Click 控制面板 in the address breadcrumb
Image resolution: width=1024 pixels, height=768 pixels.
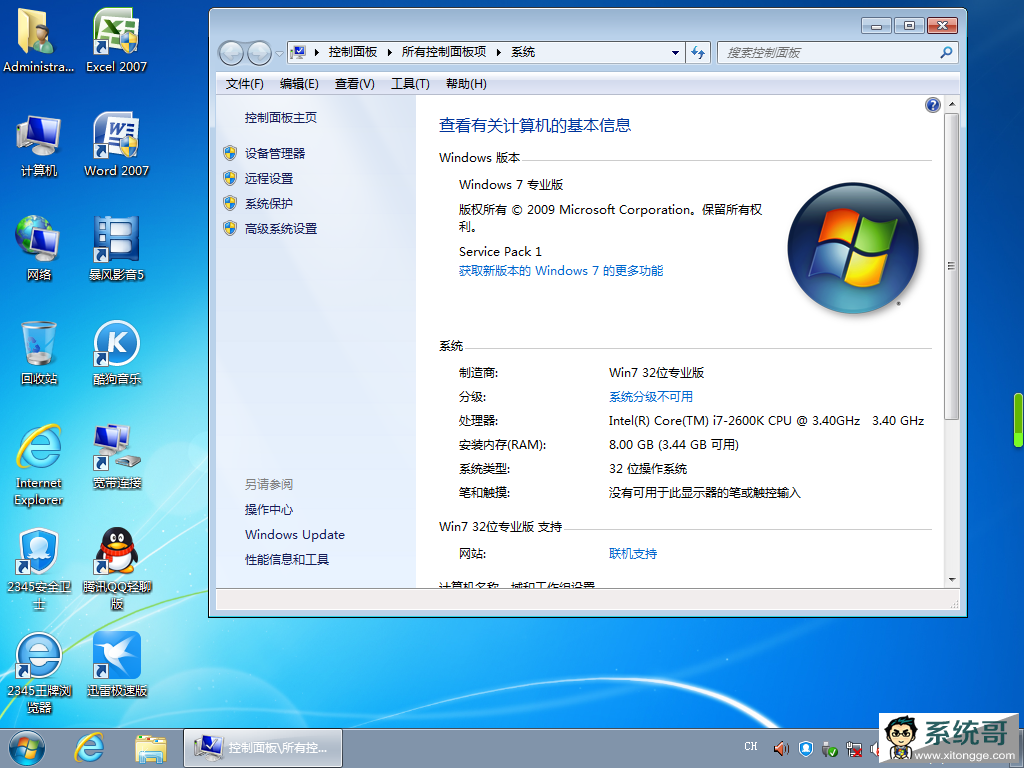[x=353, y=52]
